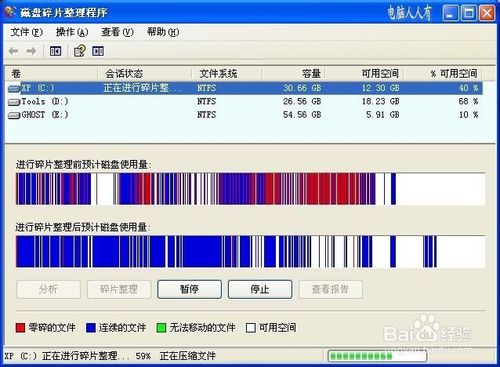This screenshot has width=500, height=367.
Task: Click the 可用空间 legend label
Action: pyautogui.click(x=278, y=328)
